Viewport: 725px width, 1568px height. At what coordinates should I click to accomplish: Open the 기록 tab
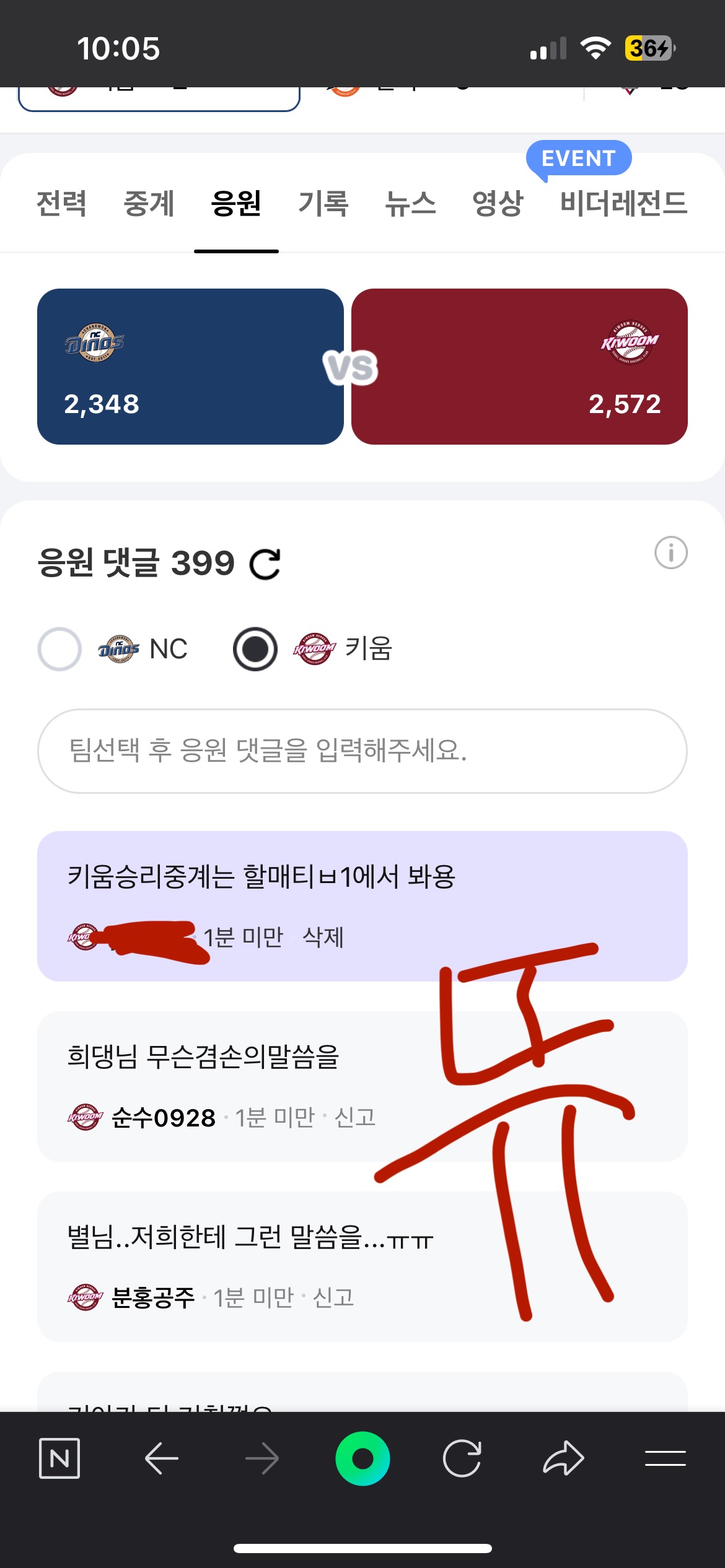coord(323,204)
